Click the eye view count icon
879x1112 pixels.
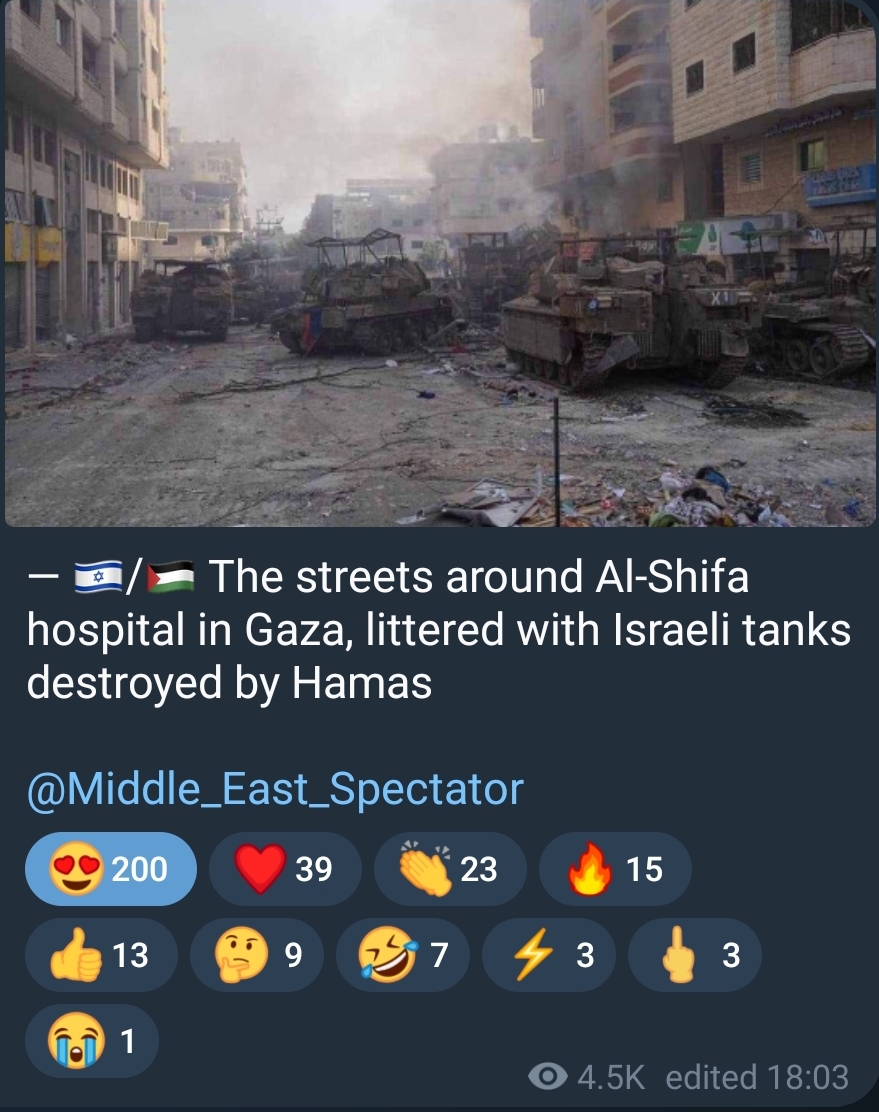pyautogui.click(x=548, y=1077)
